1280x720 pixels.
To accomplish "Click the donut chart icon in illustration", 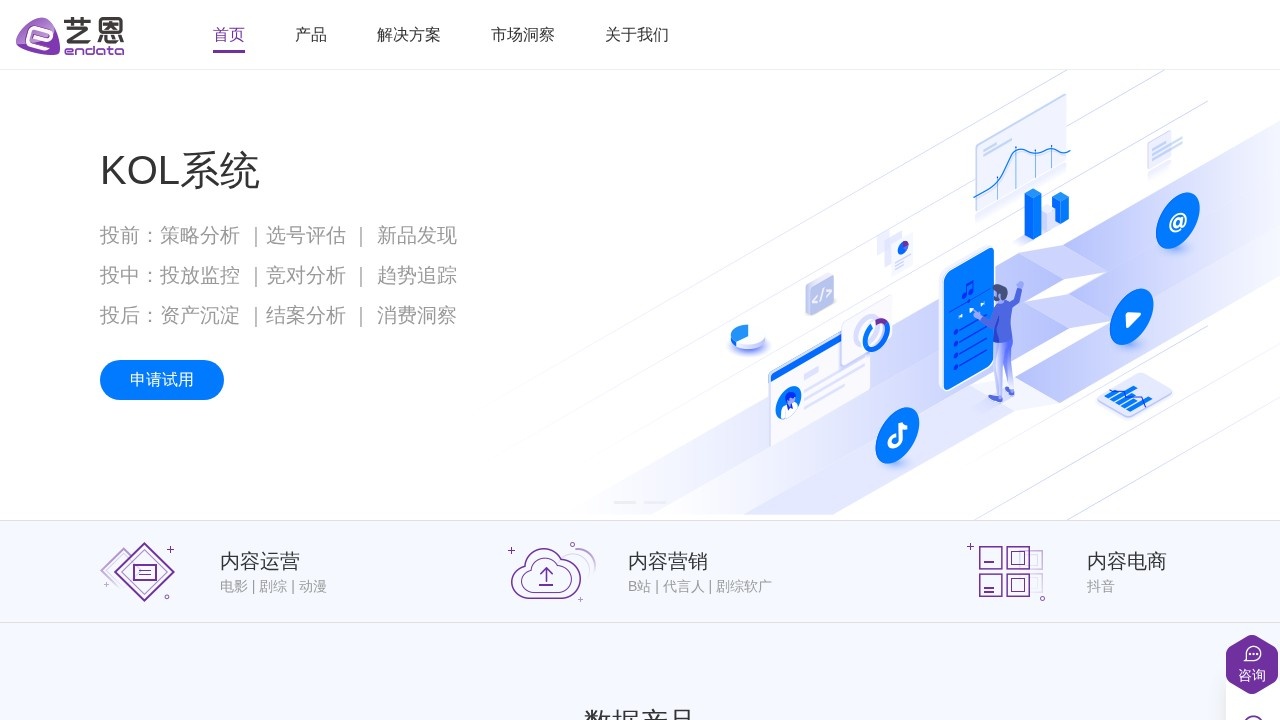I will (873, 335).
